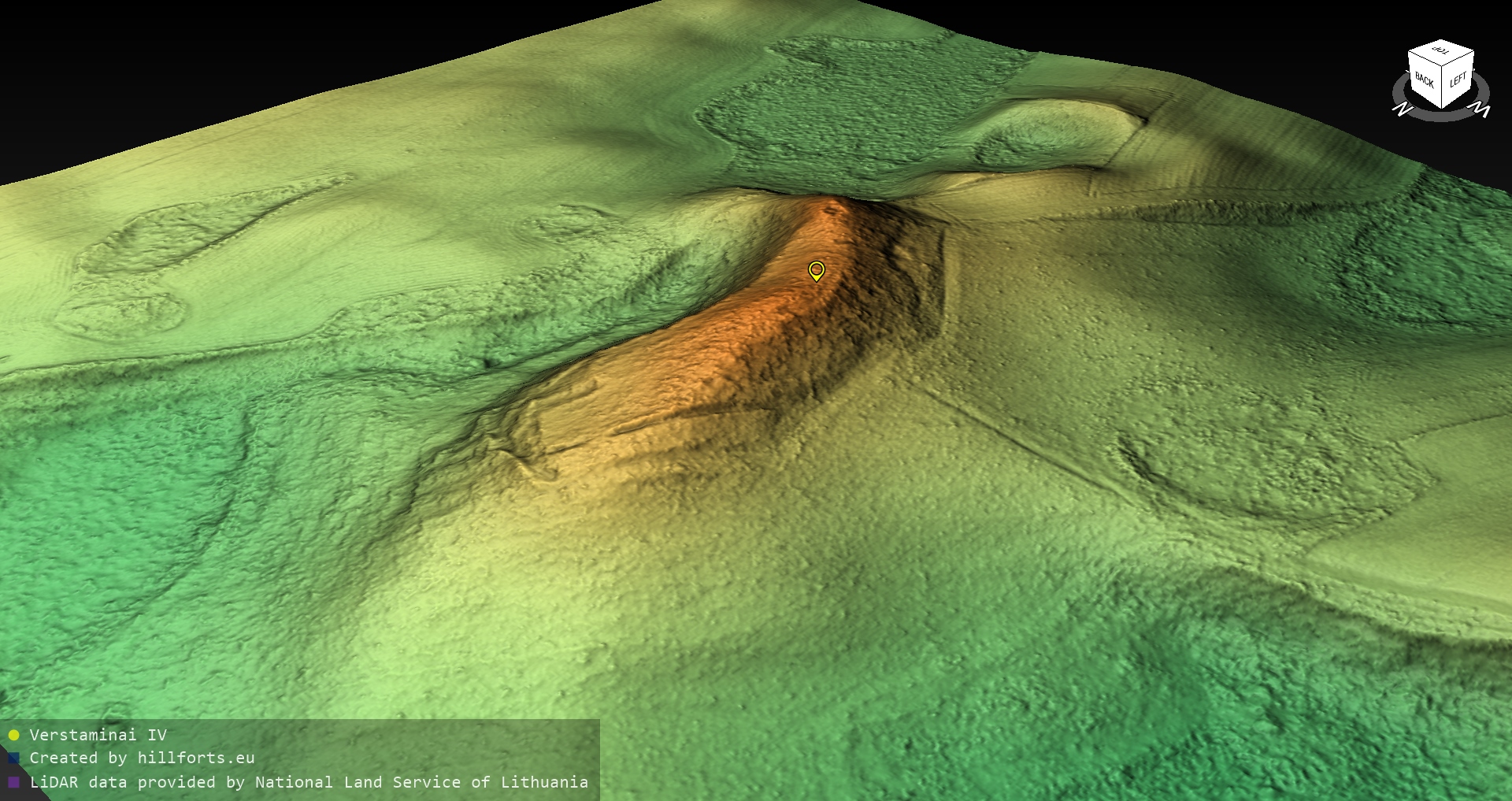
Task: Click the yellow dot beside Verstaminai IV
Action: coord(13,736)
